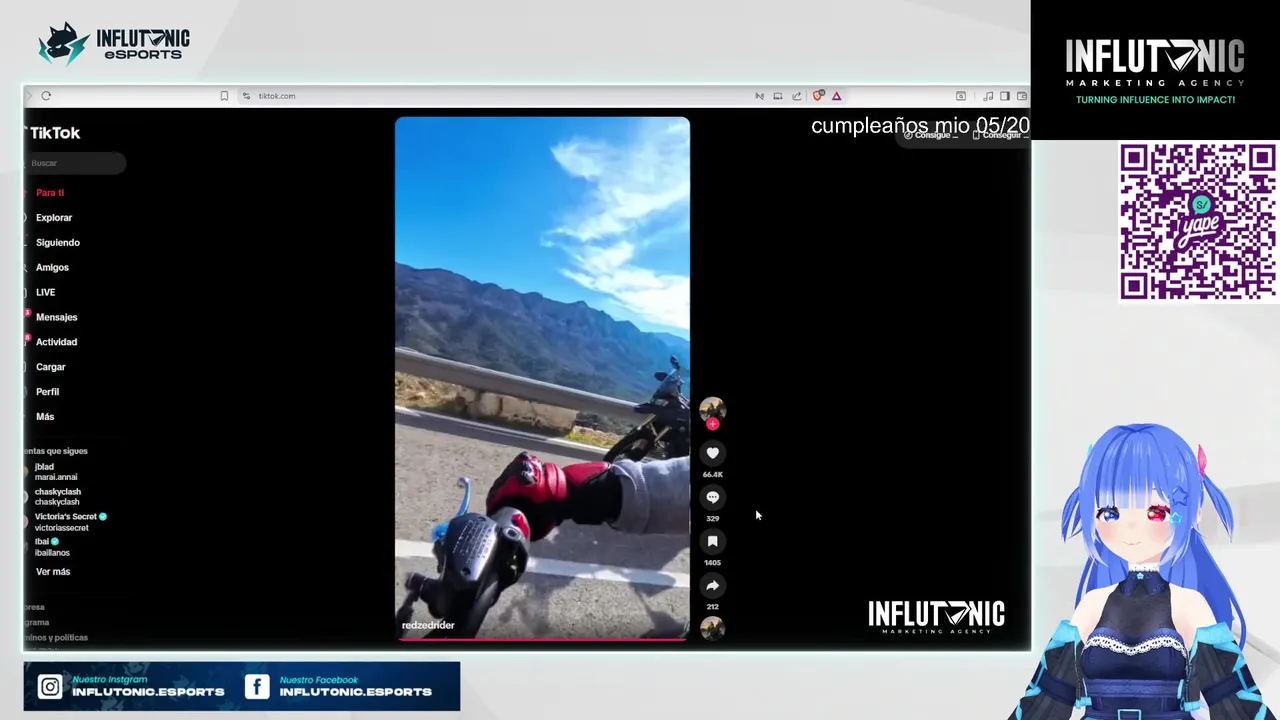
Task: Open the comments bubble icon
Action: pos(712,497)
